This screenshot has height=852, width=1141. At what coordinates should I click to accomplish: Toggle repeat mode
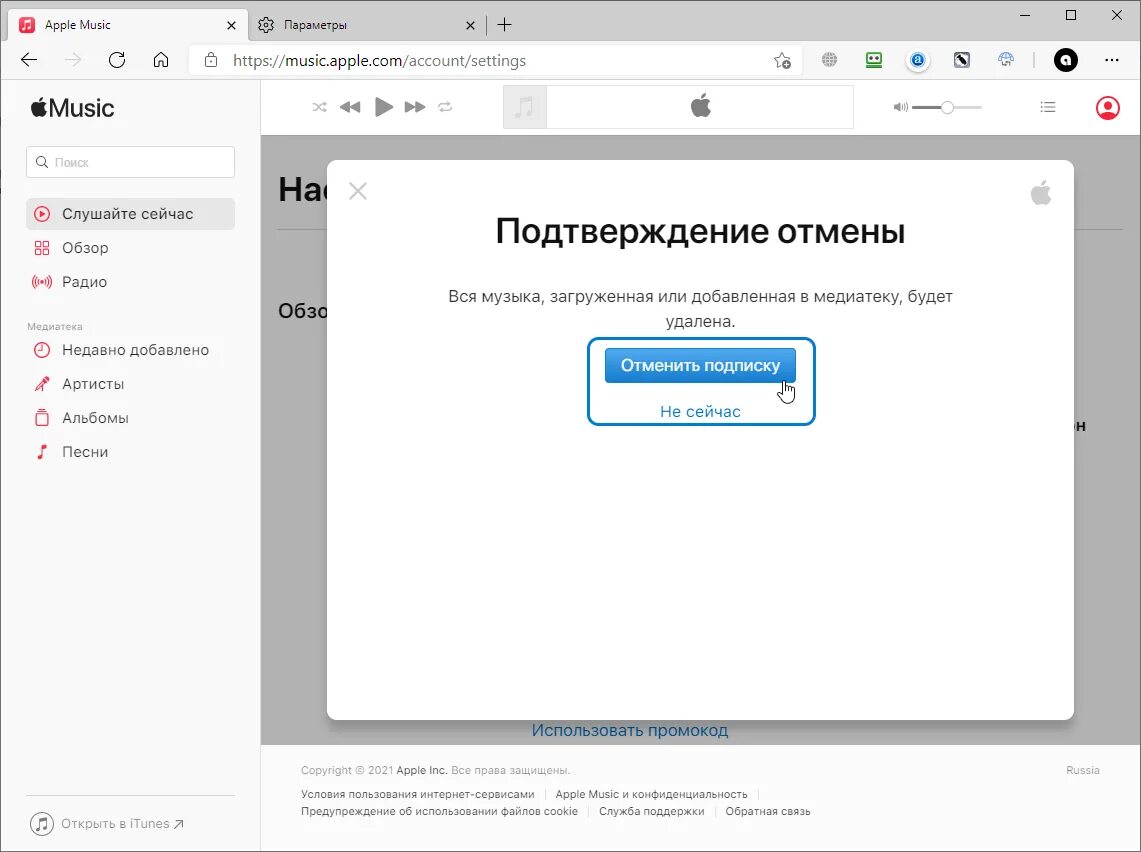pos(445,107)
